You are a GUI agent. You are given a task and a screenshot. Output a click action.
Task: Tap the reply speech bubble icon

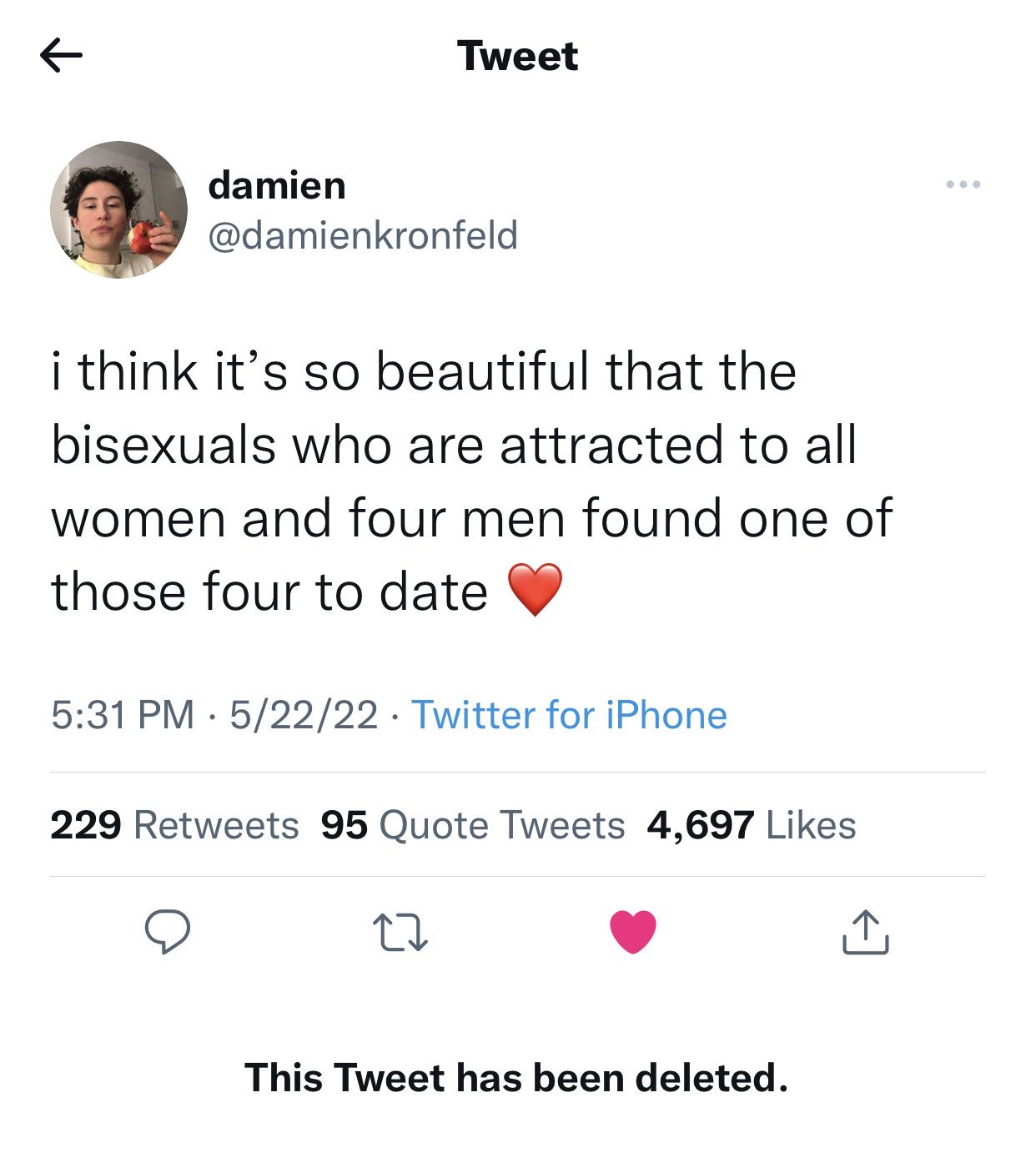168,931
